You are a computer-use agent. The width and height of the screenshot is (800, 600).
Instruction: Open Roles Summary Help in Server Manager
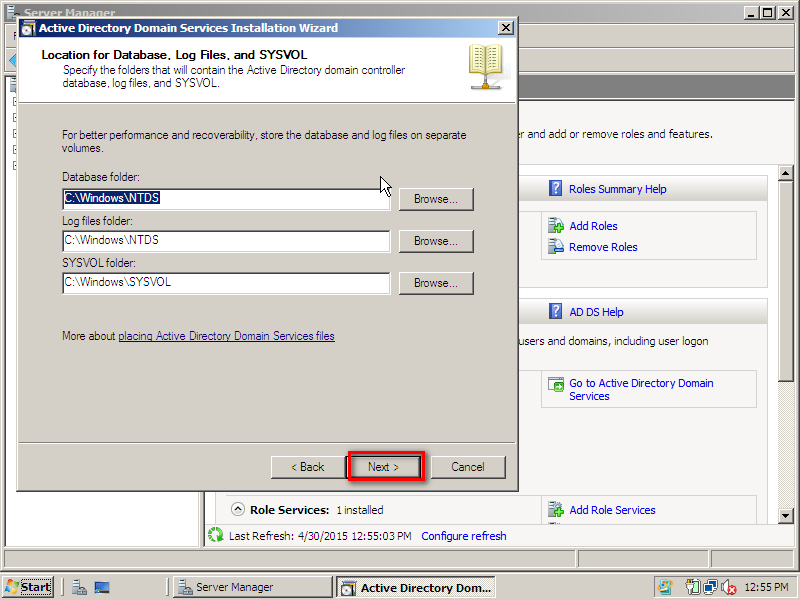(617, 189)
